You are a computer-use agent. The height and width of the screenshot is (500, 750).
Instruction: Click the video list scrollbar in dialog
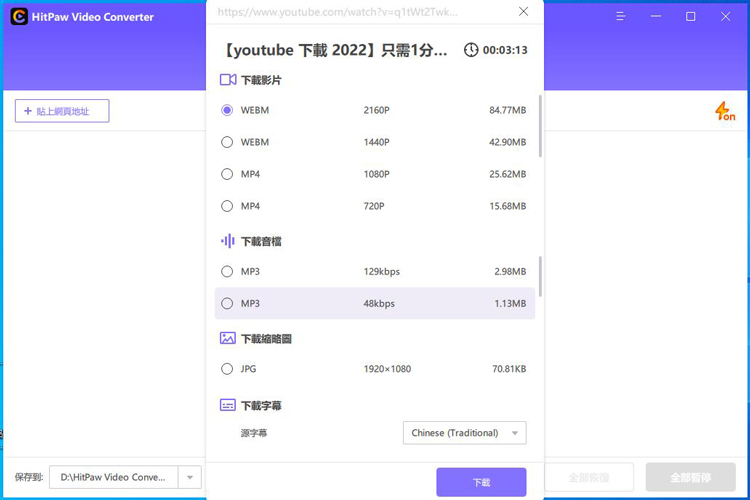coord(540,126)
